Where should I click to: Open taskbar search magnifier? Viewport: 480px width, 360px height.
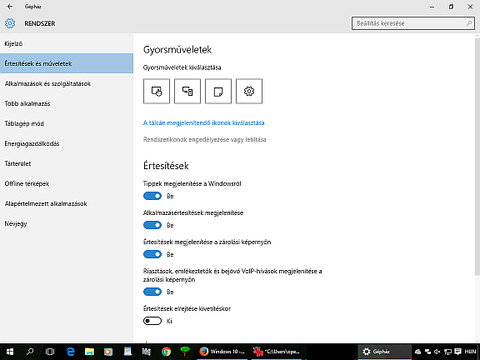click(x=30, y=352)
